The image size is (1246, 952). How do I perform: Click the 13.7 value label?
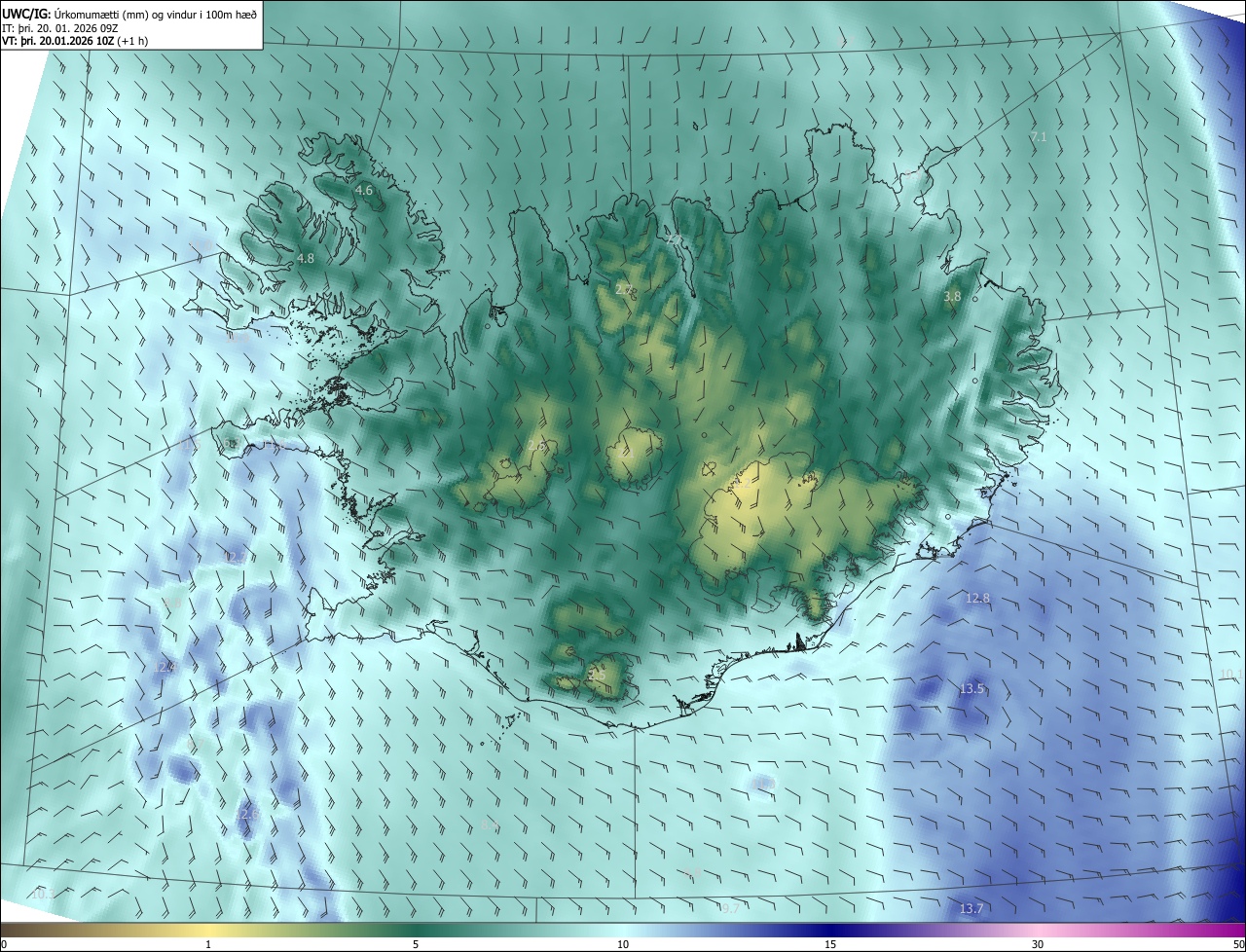(x=971, y=909)
